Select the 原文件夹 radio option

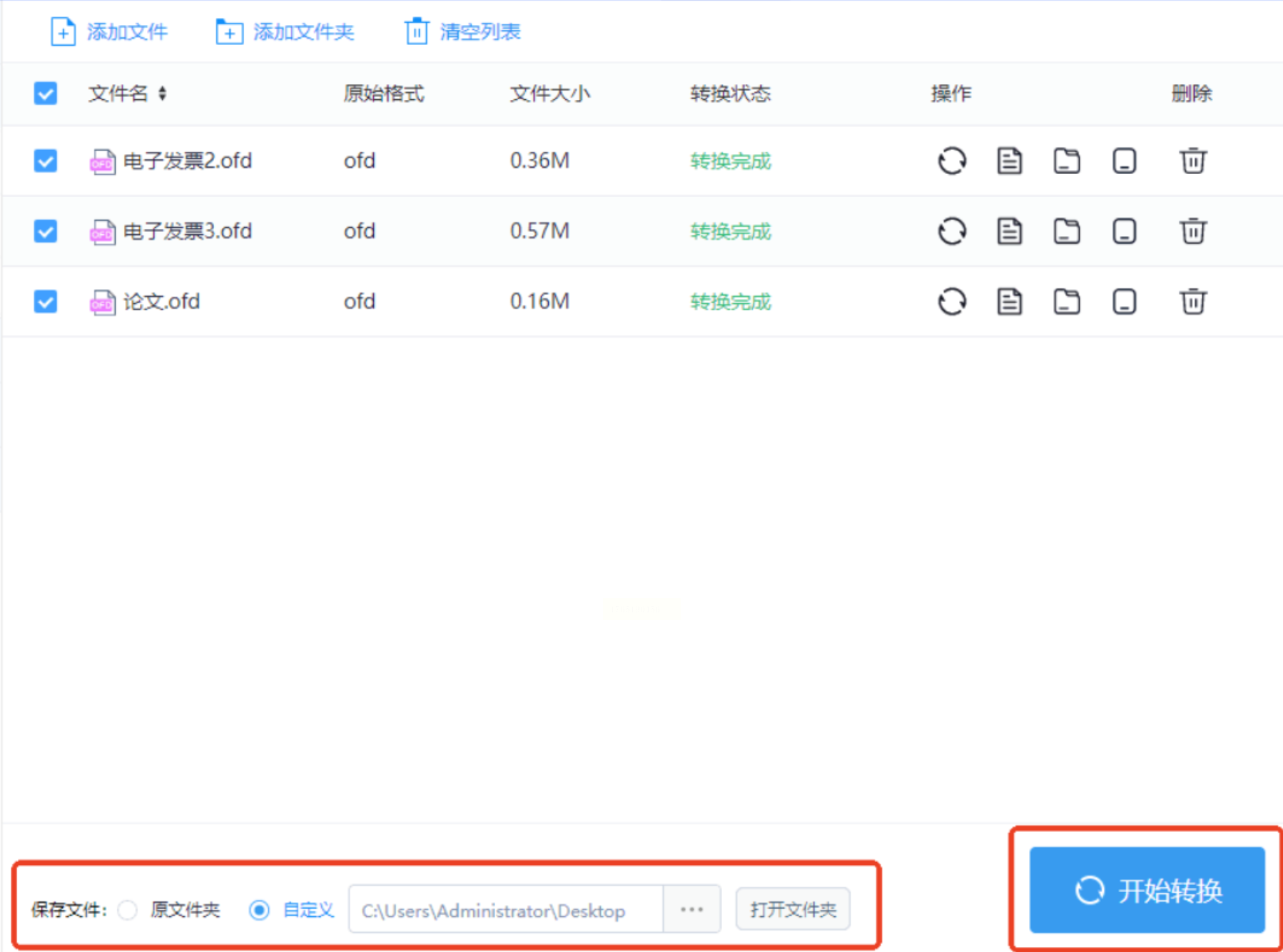[128, 910]
